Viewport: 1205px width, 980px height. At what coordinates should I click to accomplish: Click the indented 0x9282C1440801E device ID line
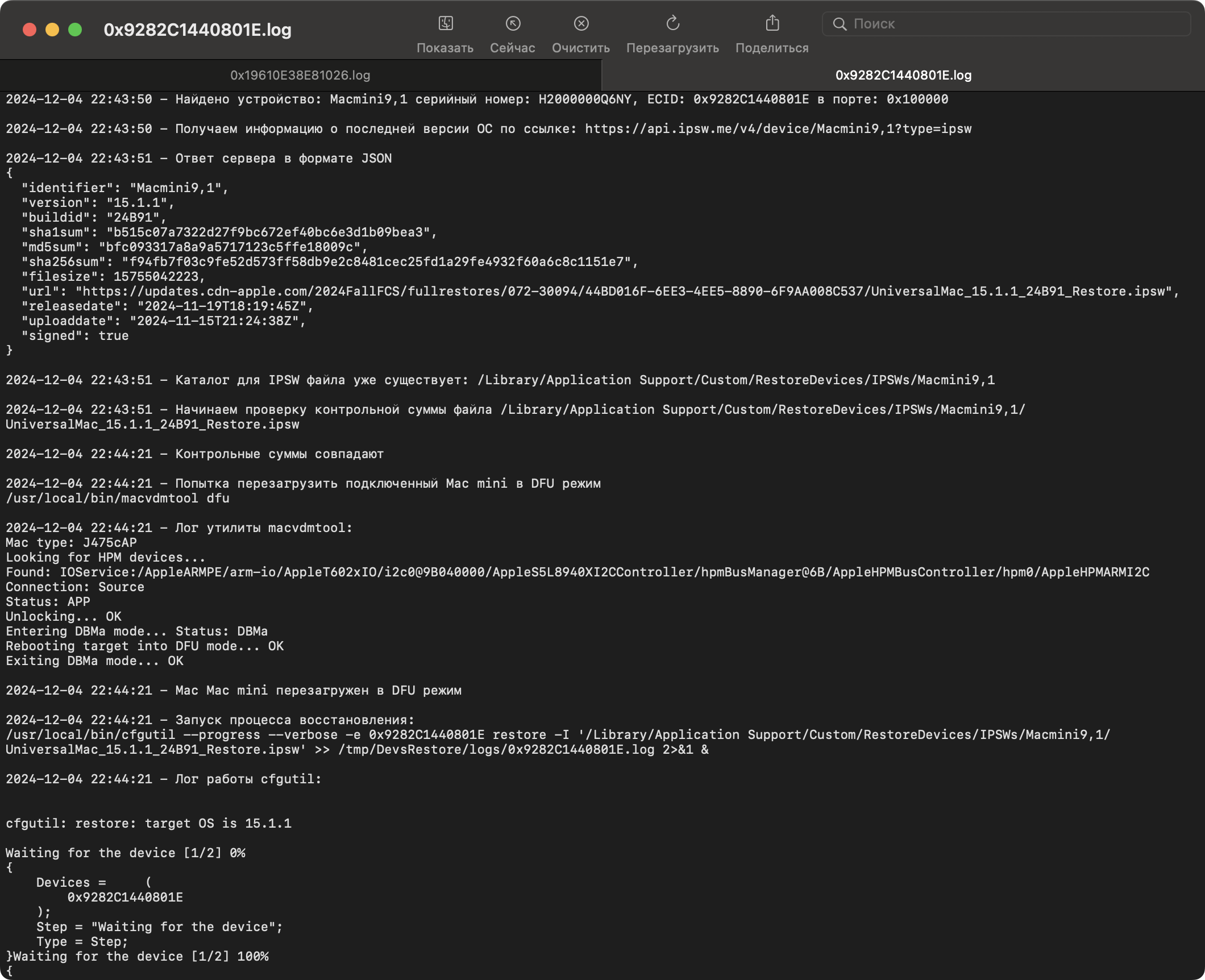[x=125, y=898]
